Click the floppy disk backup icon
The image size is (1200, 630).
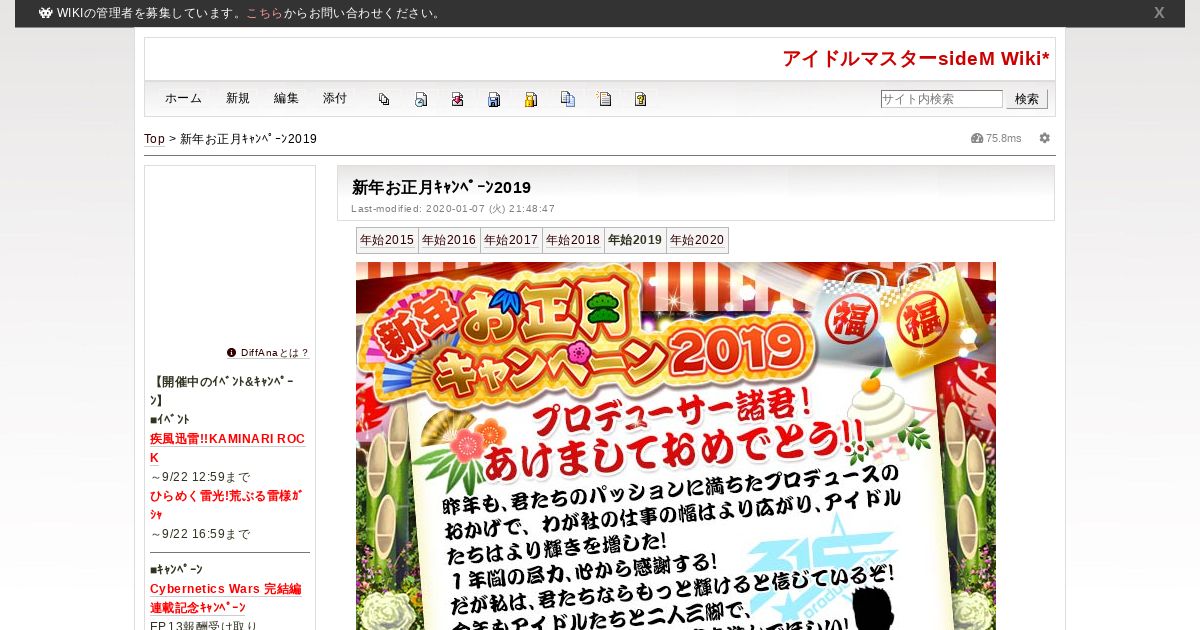pyautogui.click(x=494, y=99)
